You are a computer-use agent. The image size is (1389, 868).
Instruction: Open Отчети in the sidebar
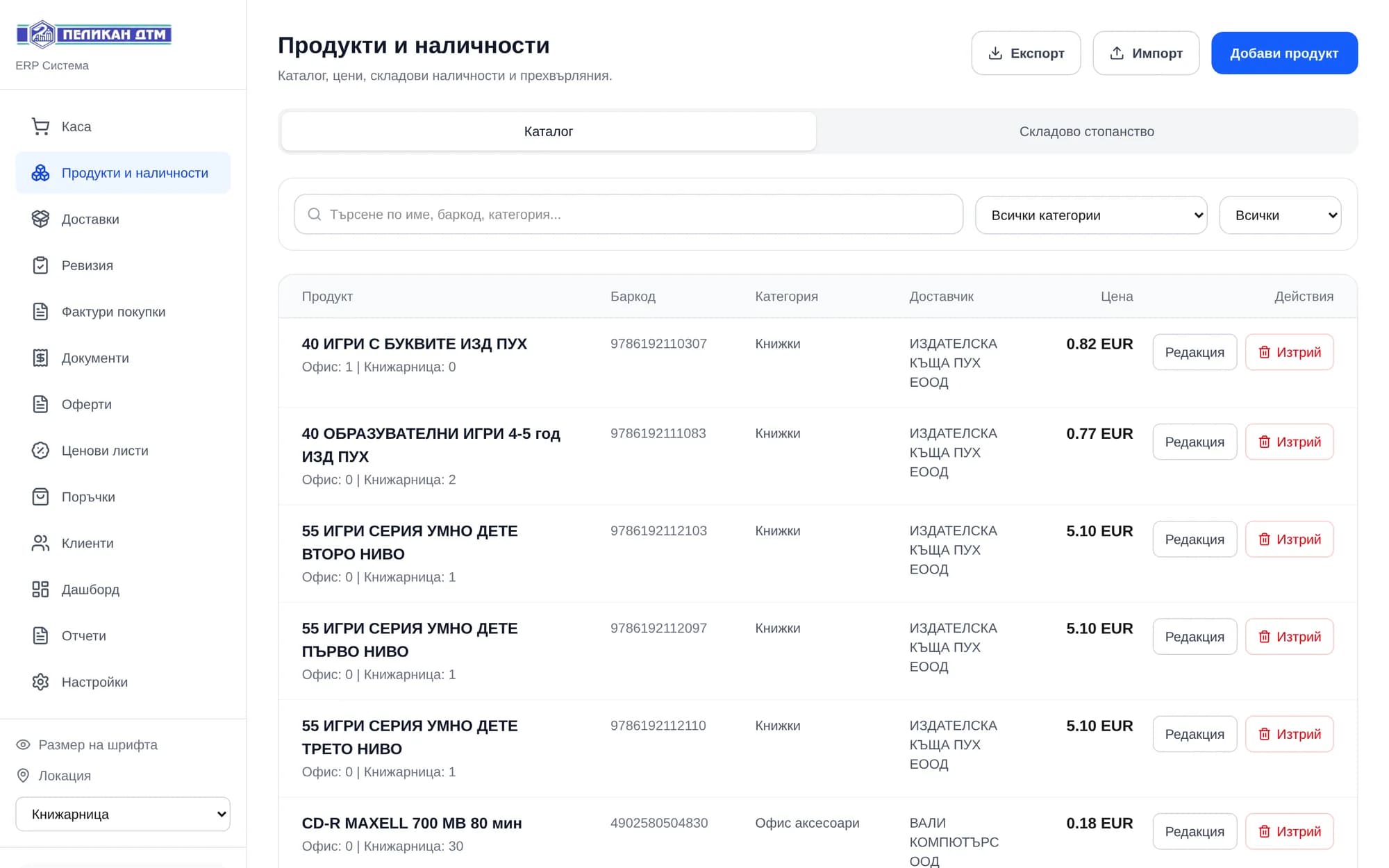click(x=123, y=635)
